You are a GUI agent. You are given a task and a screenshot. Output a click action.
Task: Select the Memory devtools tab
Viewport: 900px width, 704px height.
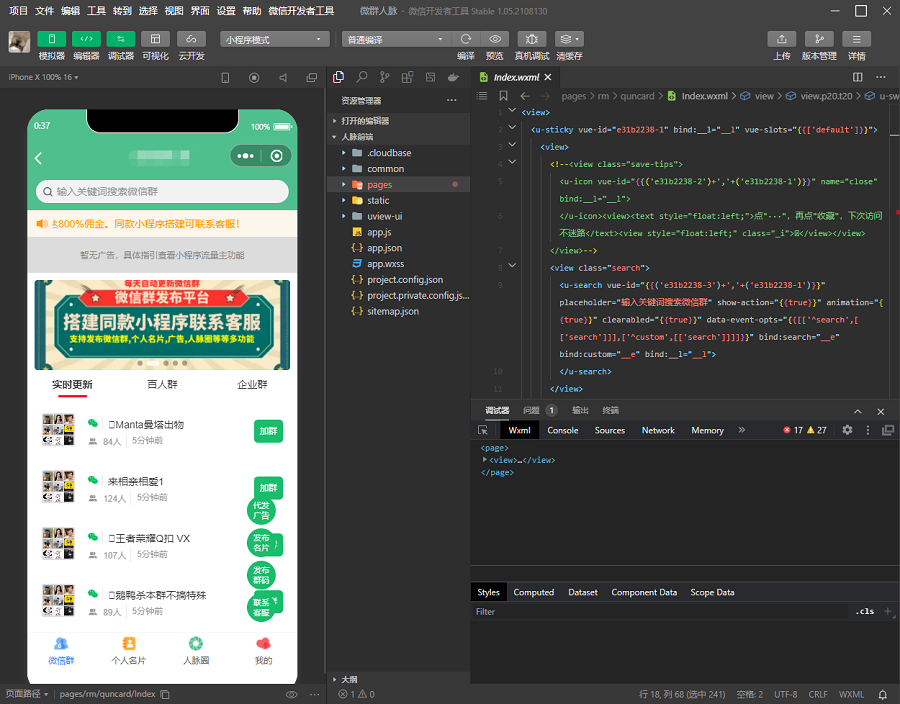point(707,430)
